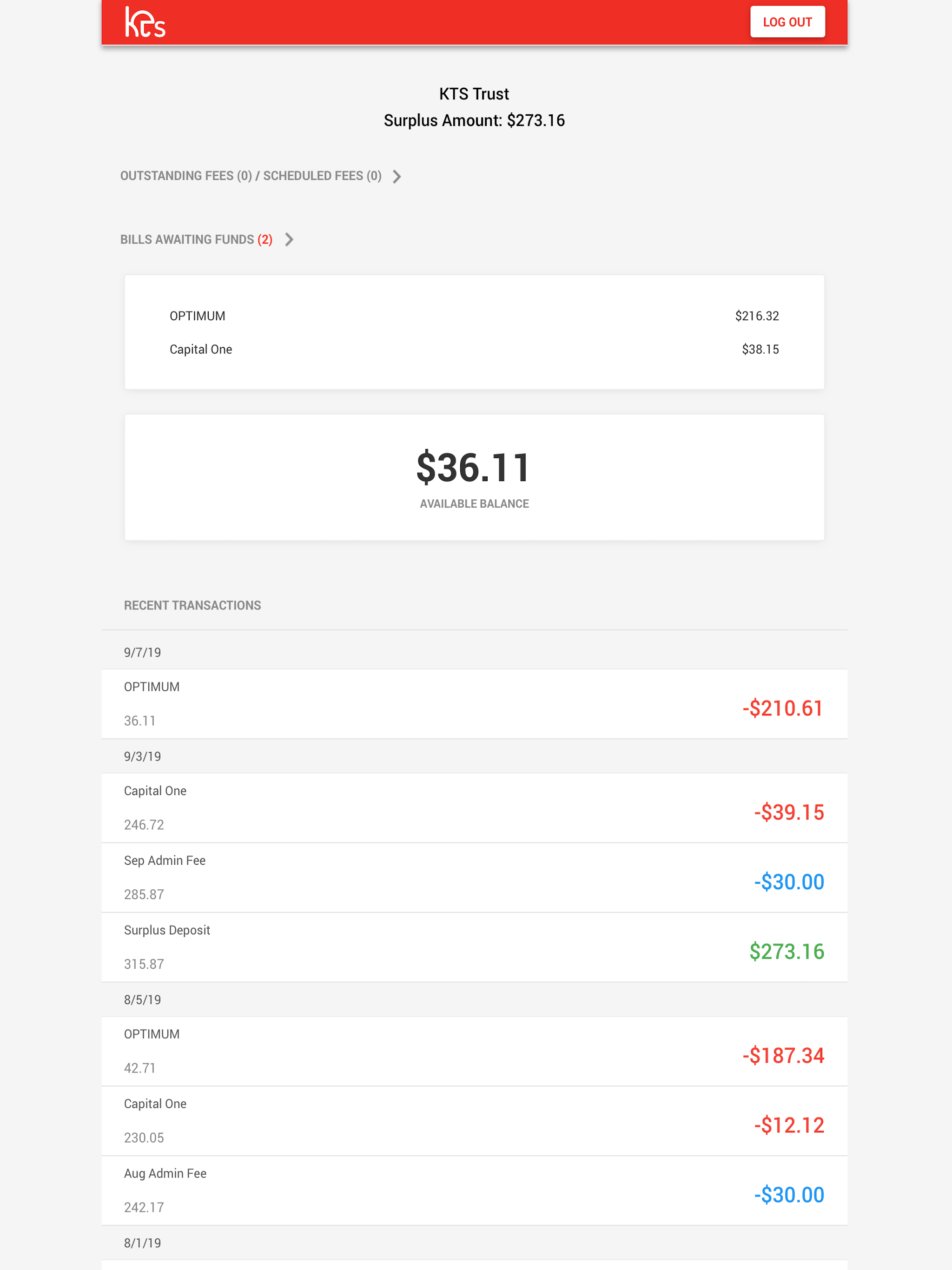
Task: Open OPTIMUM transaction of -$210.61
Action: (x=474, y=704)
